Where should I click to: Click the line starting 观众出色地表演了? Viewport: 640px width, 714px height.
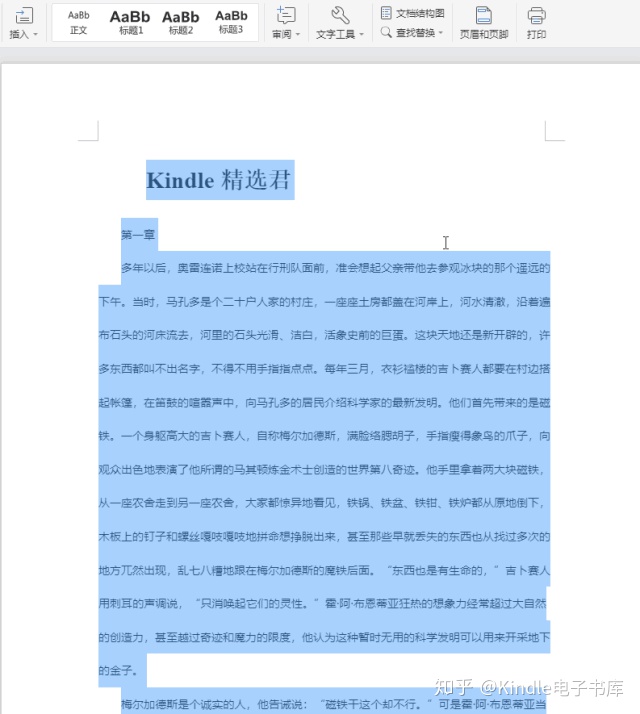(x=322, y=469)
